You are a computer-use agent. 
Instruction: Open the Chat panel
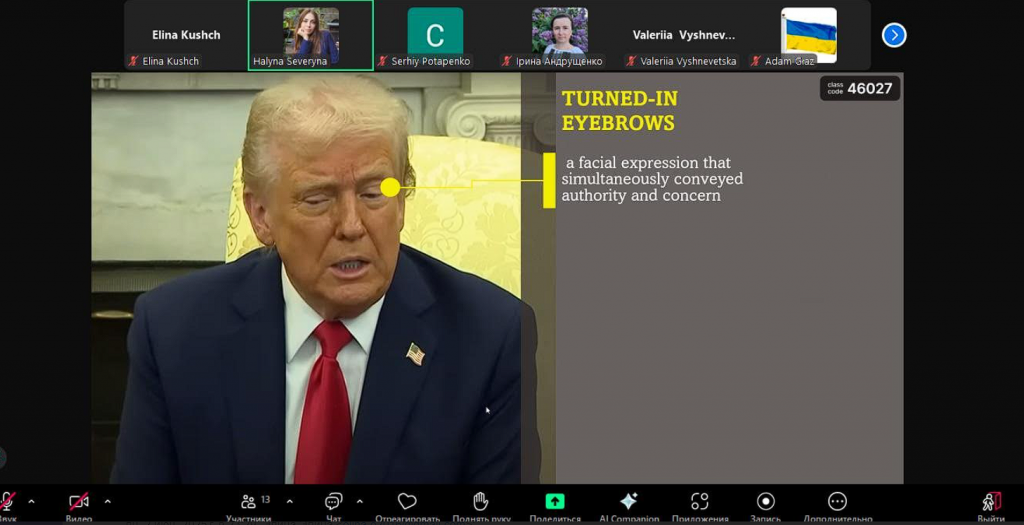coord(334,503)
